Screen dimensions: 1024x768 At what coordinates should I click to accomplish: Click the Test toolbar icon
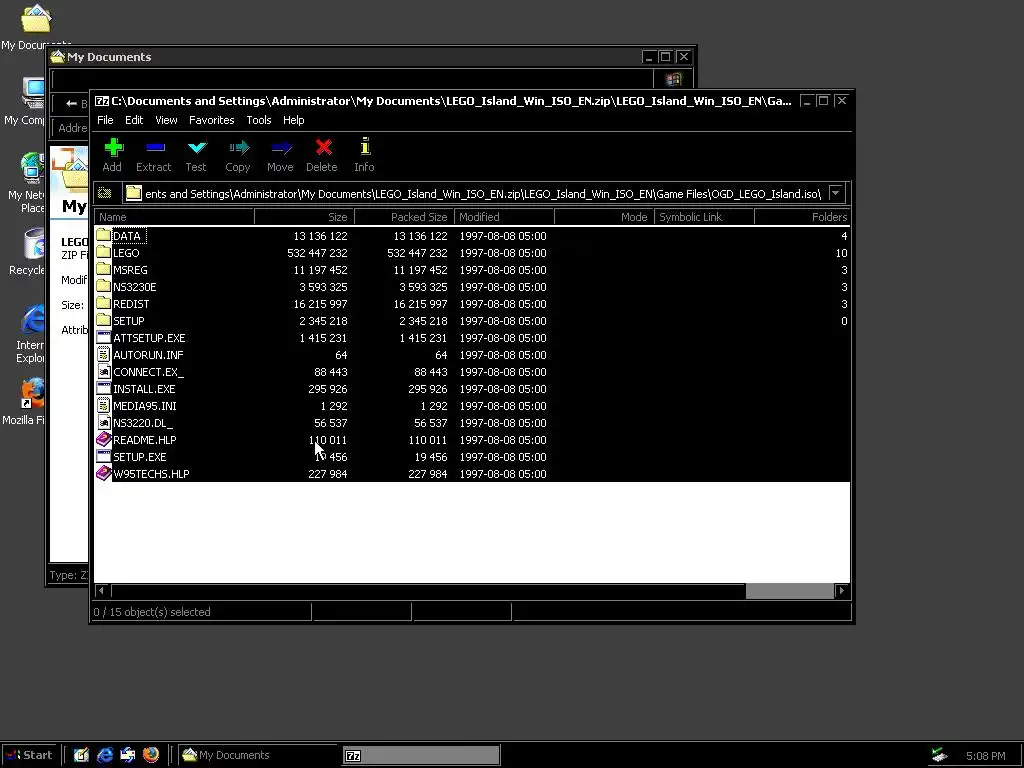(197, 148)
